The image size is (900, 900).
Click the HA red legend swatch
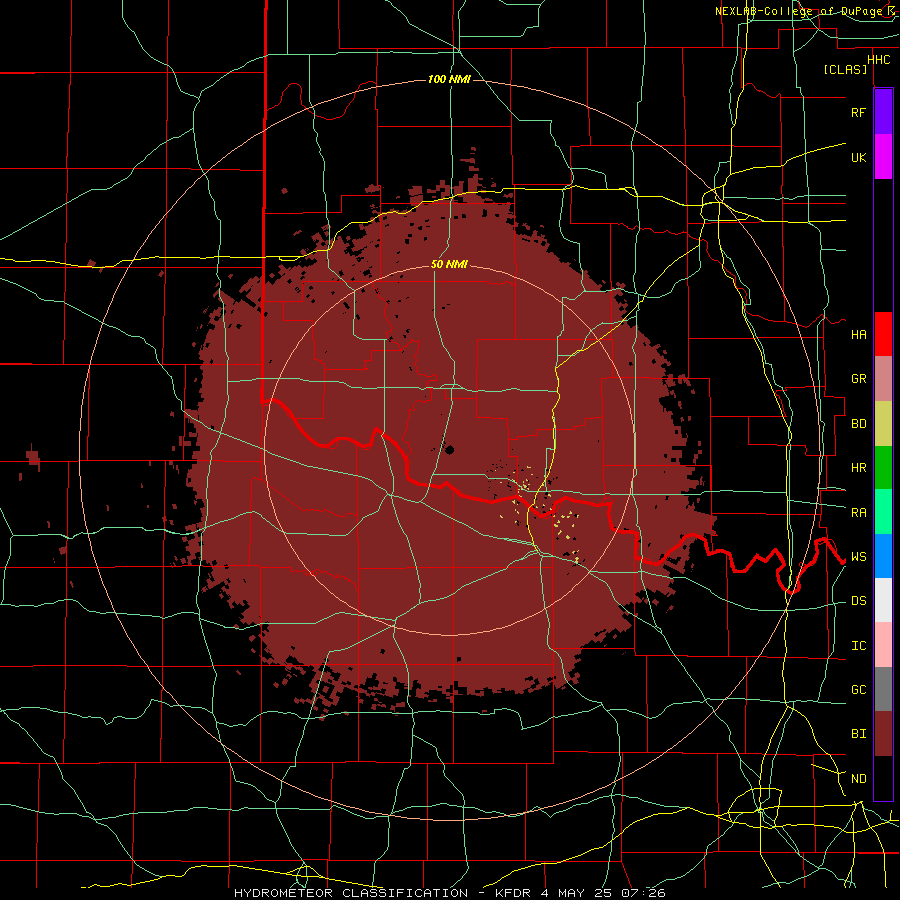[x=883, y=334]
